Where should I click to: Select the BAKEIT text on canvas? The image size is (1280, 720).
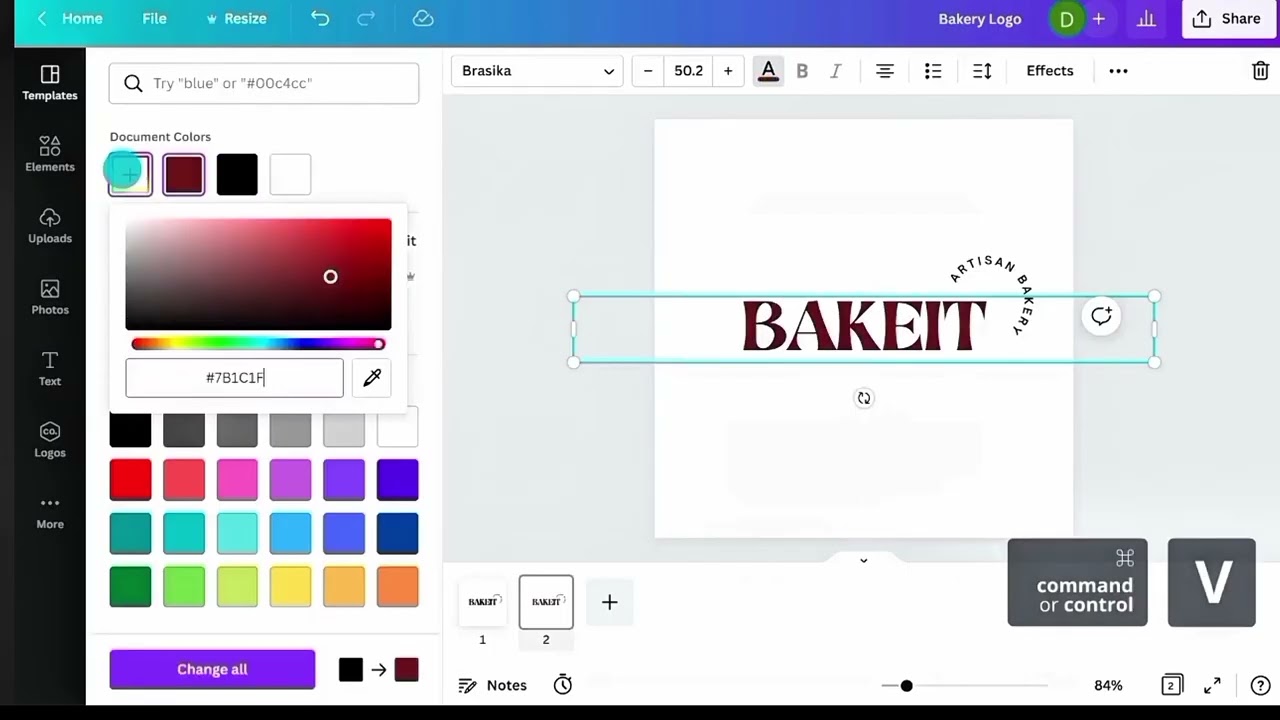(864, 326)
